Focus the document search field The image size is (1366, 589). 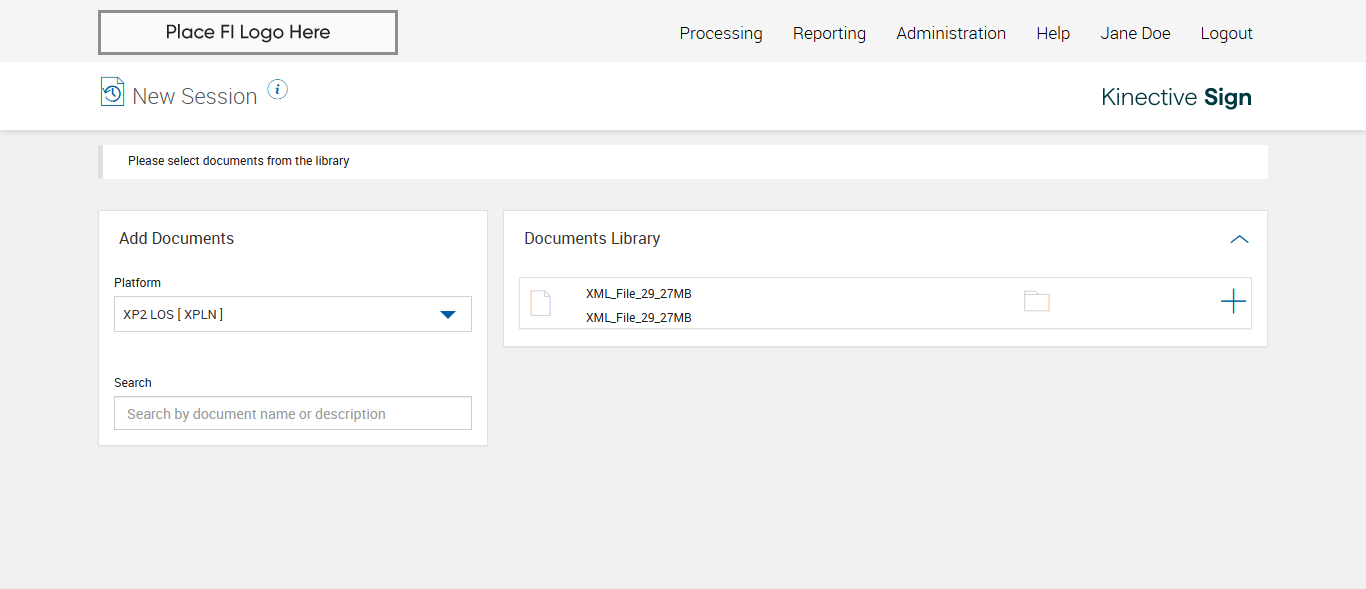[x=292, y=414]
